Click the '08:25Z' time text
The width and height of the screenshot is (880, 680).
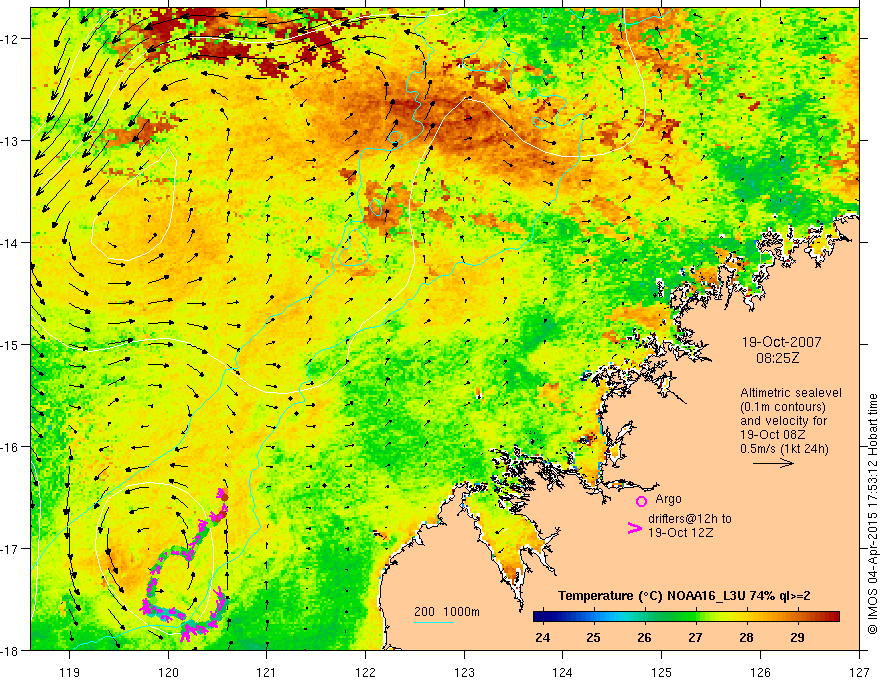click(777, 358)
